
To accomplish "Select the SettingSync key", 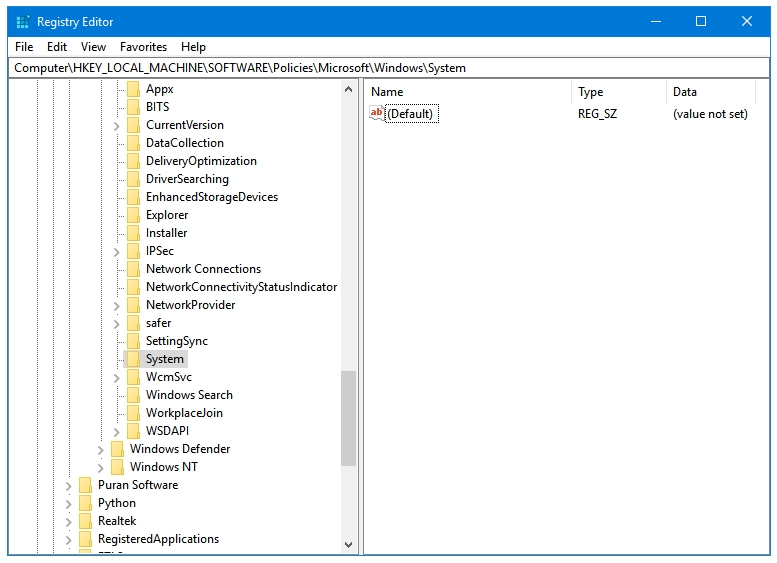I will pos(176,341).
